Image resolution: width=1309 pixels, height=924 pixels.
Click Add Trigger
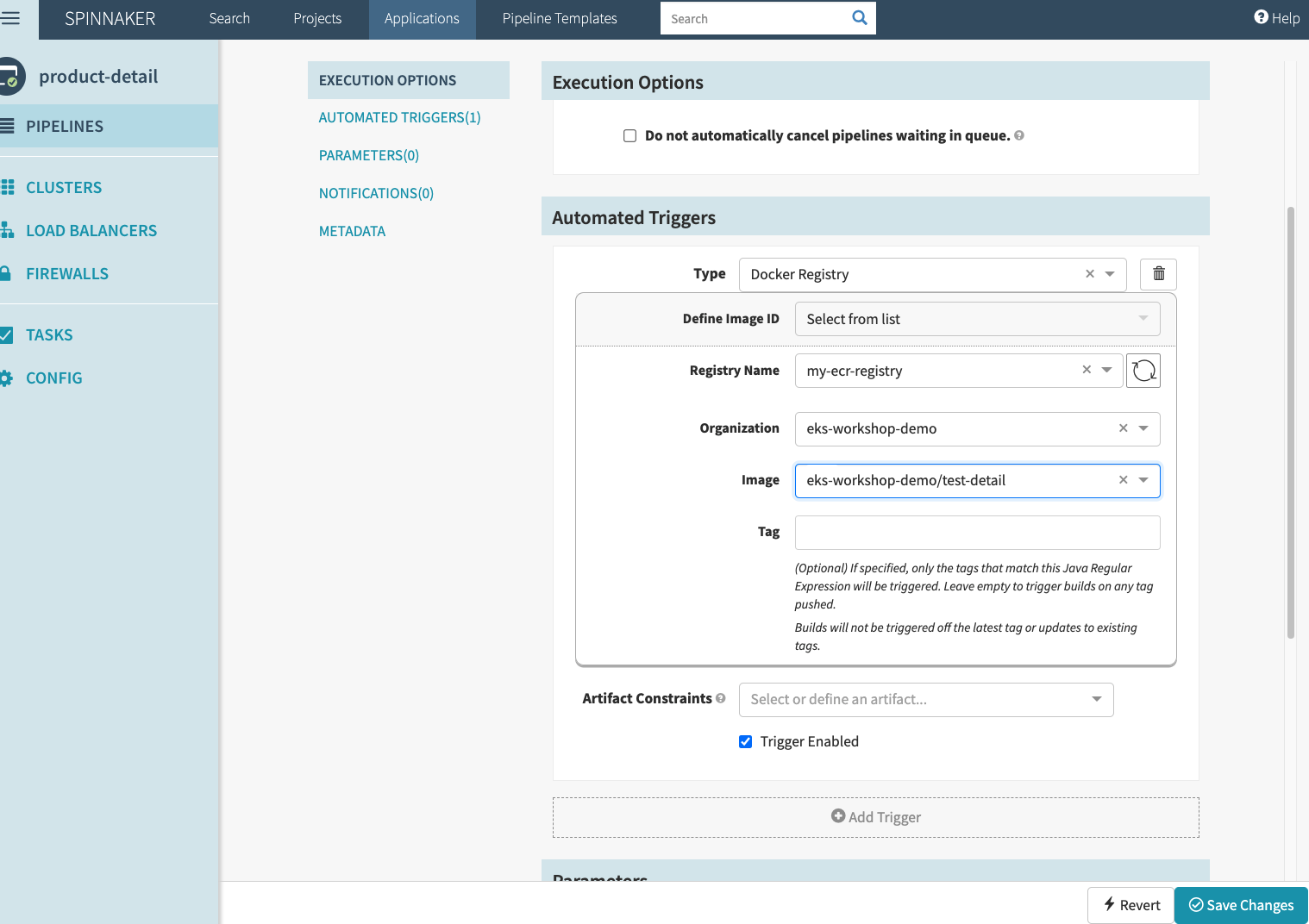coord(875,816)
